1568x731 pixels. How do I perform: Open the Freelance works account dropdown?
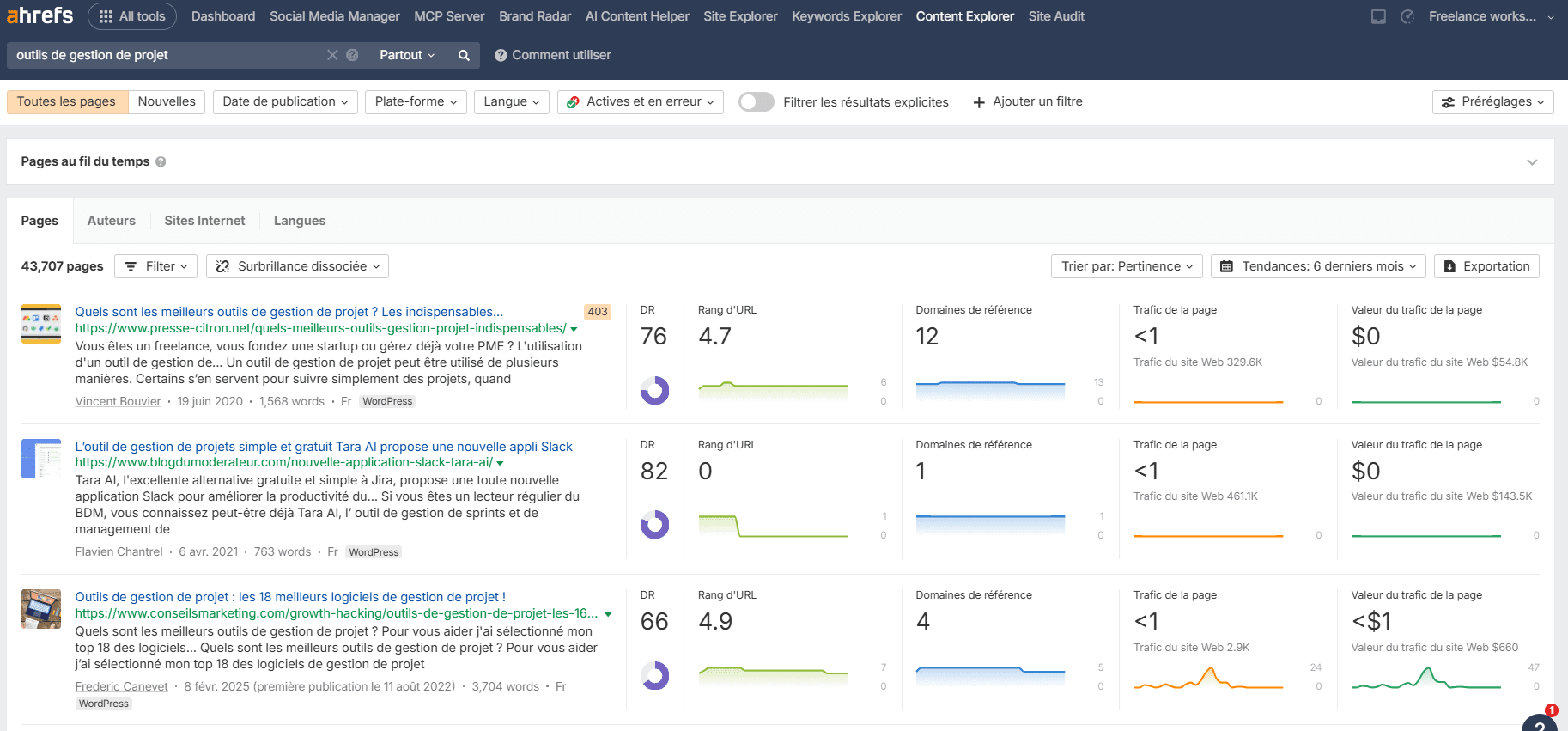(1492, 16)
